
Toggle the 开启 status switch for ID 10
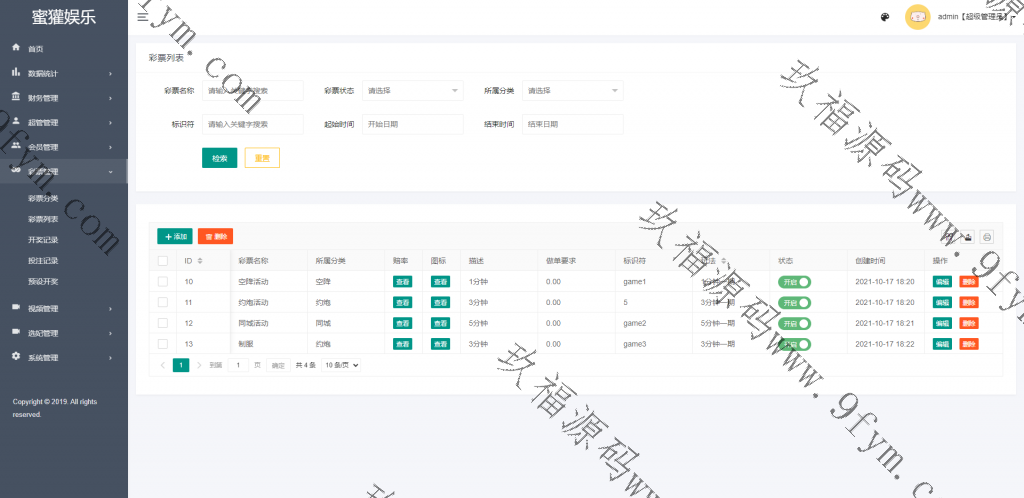click(x=794, y=282)
